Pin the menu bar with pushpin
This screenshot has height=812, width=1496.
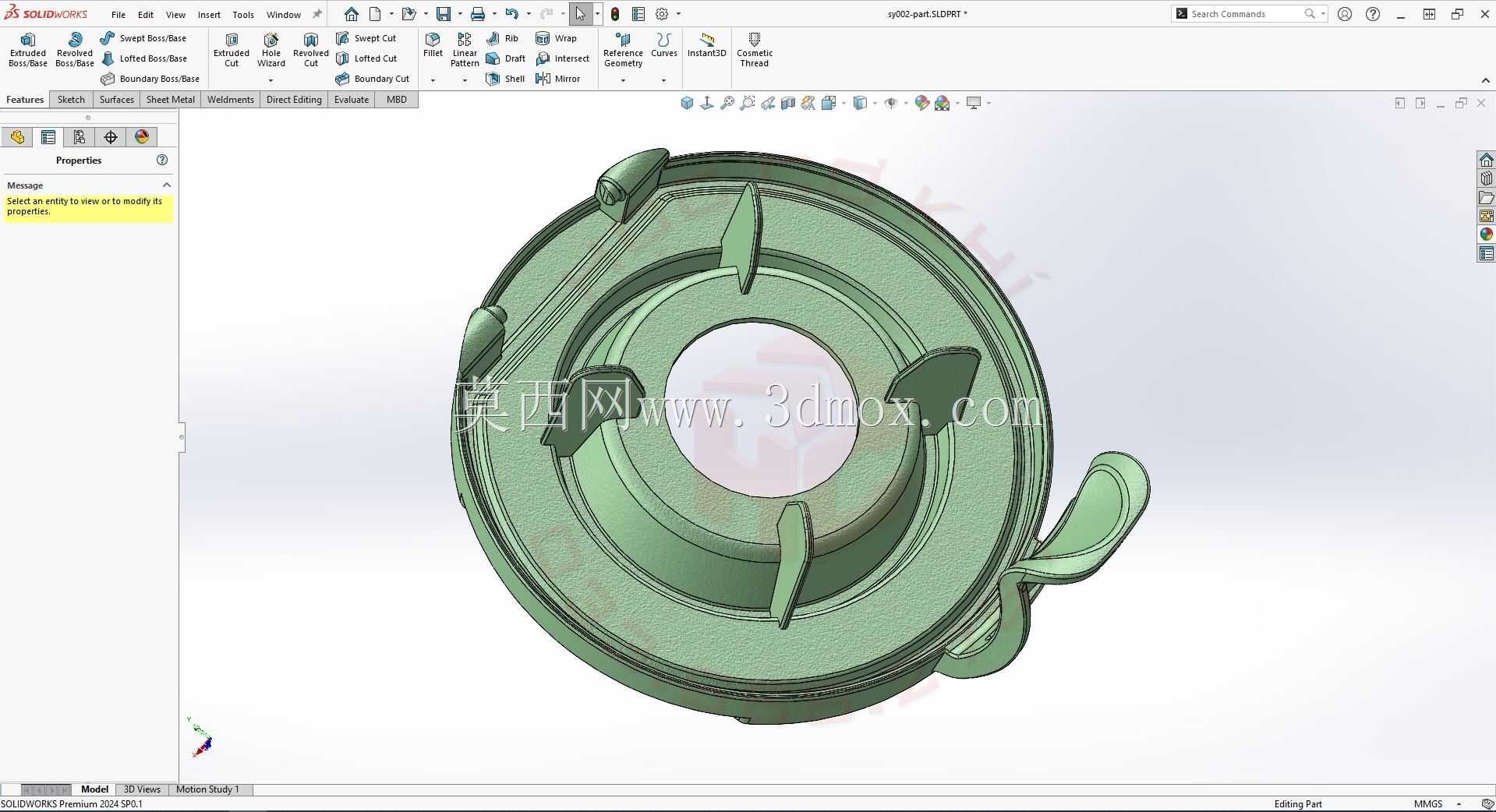point(317,14)
